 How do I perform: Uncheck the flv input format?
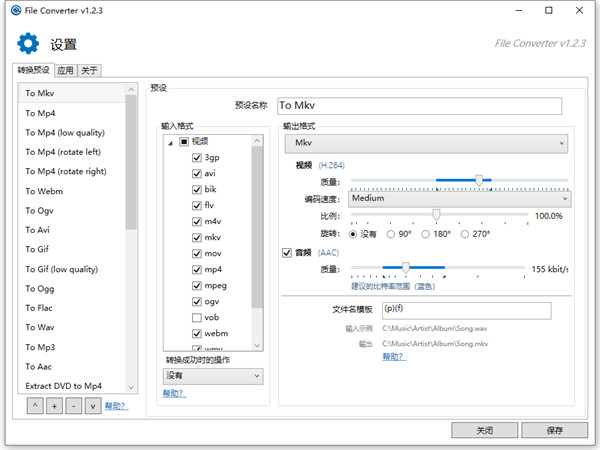197,205
